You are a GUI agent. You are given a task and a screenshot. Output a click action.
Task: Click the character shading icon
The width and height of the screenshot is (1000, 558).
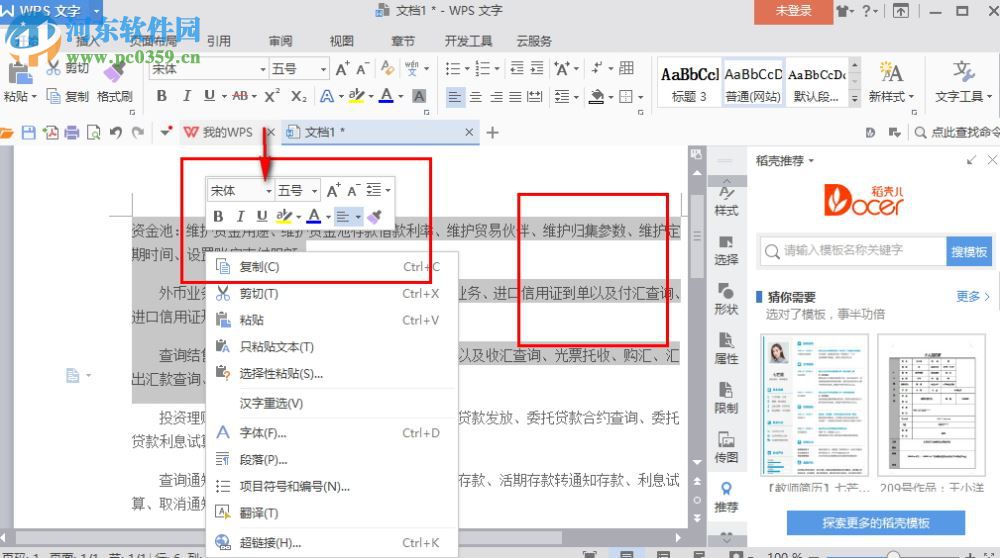coord(419,96)
